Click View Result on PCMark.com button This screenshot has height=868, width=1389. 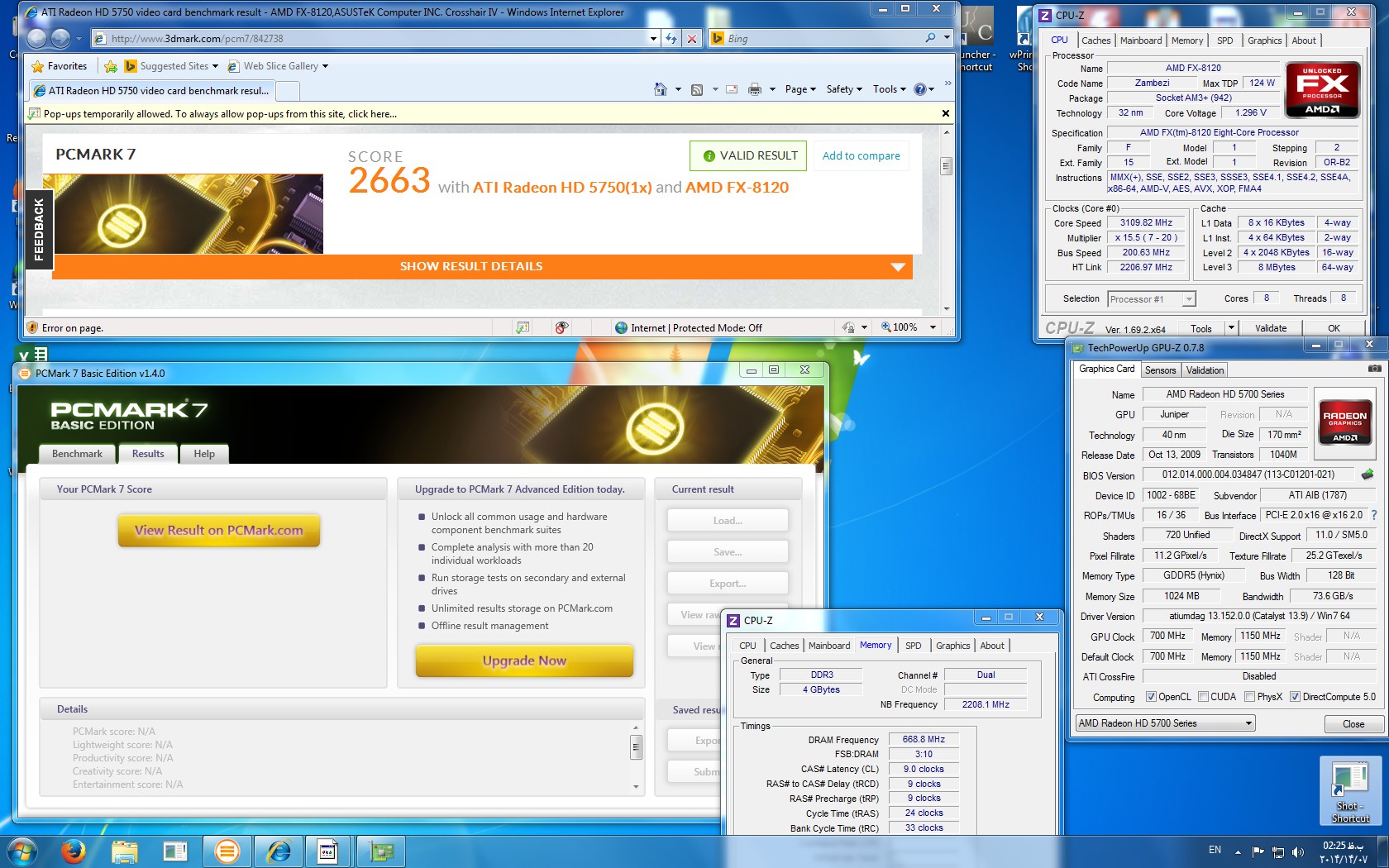coord(219,531)
